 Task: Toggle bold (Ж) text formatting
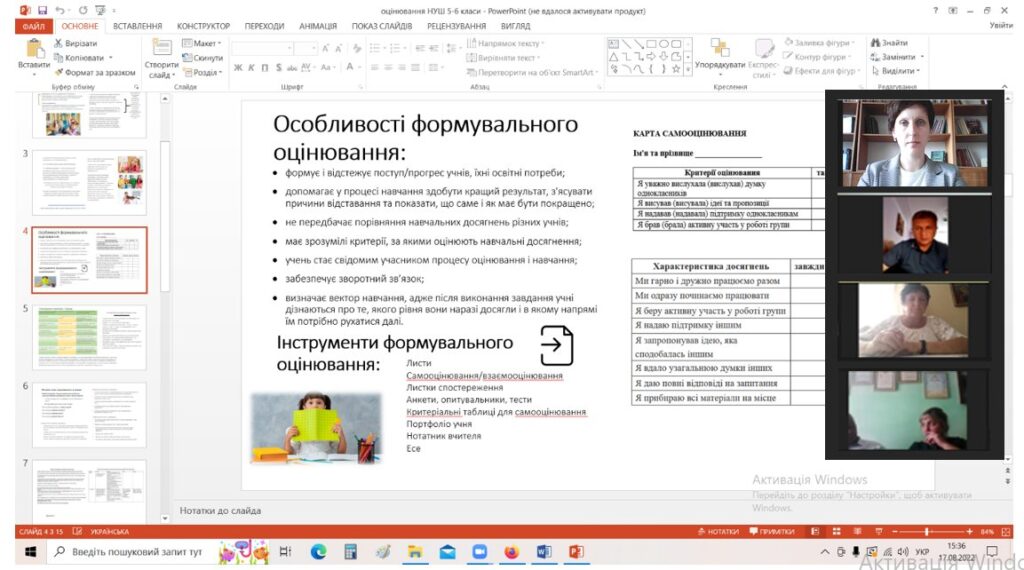238,68
